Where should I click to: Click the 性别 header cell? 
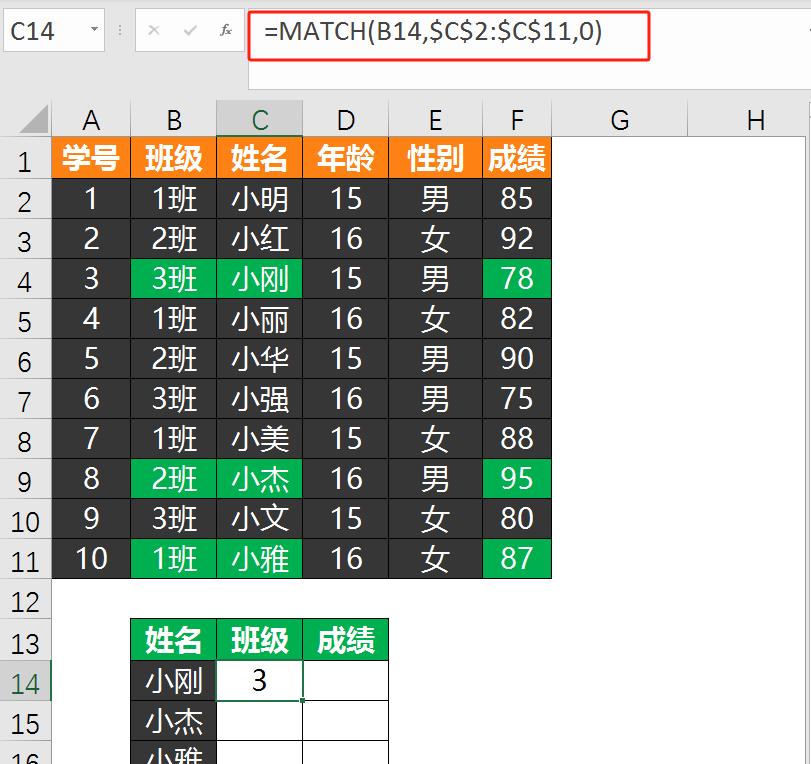pyautogui.click(x=435, y=158)
